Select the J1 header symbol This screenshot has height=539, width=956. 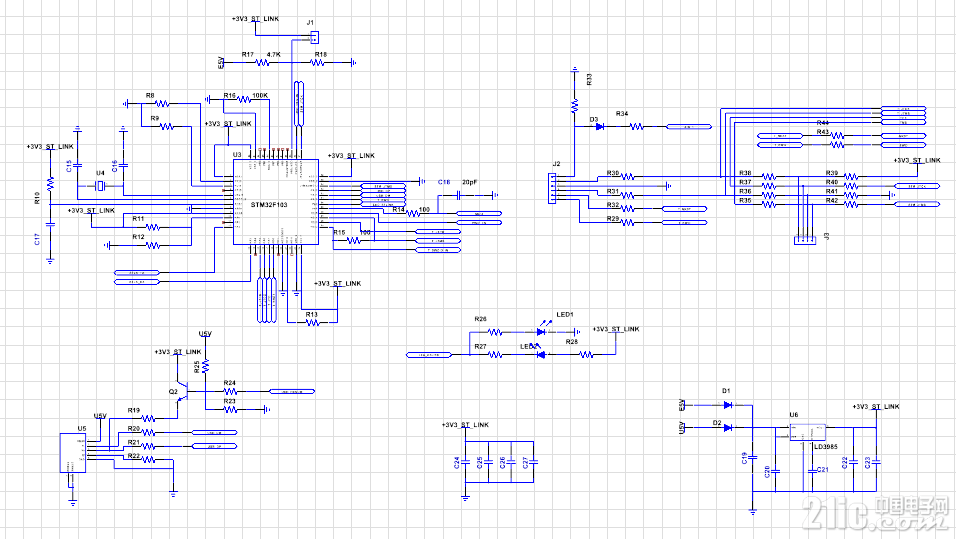[314, 38]
